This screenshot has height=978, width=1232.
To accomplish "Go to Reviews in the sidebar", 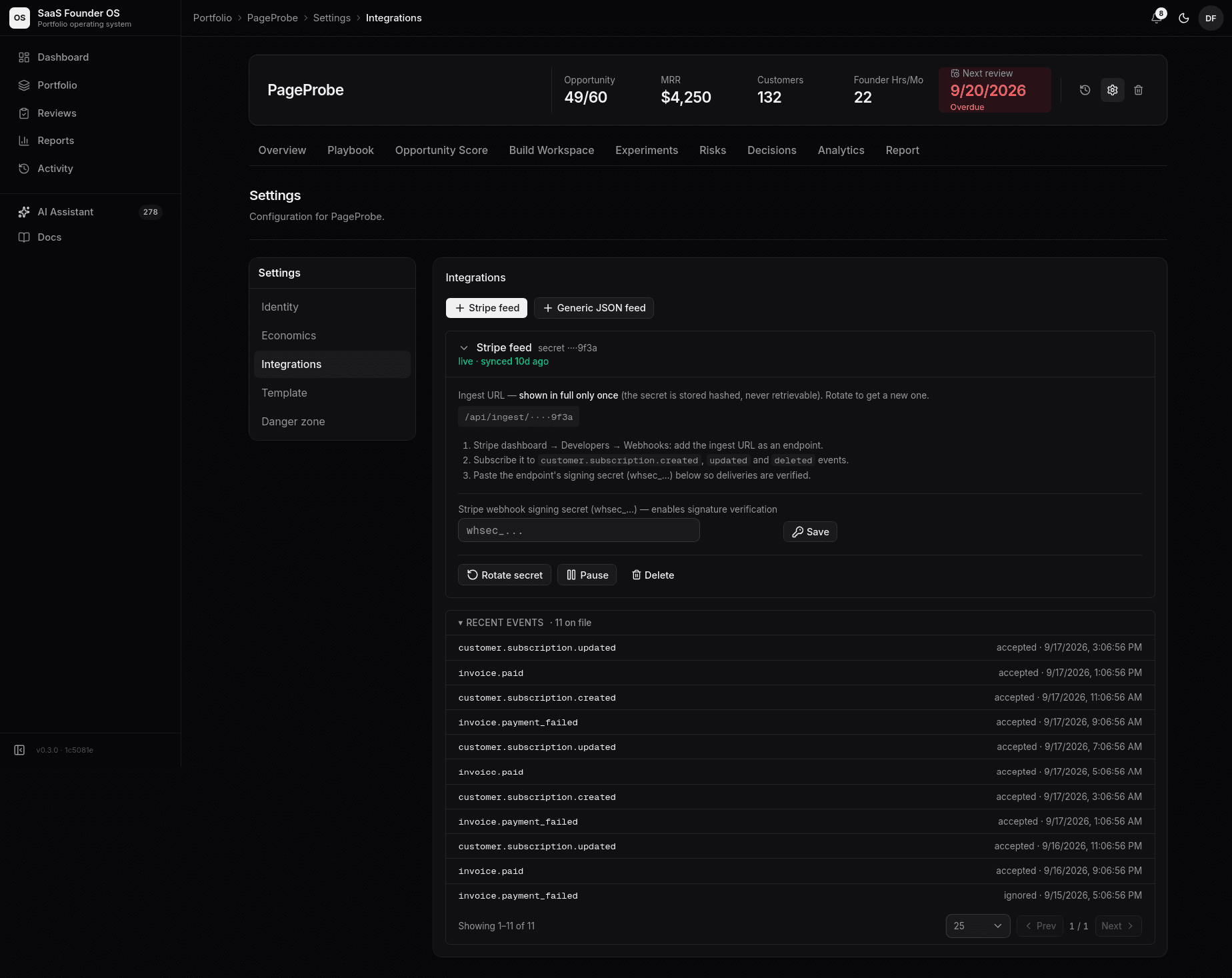I will click(x=90, y=113).
